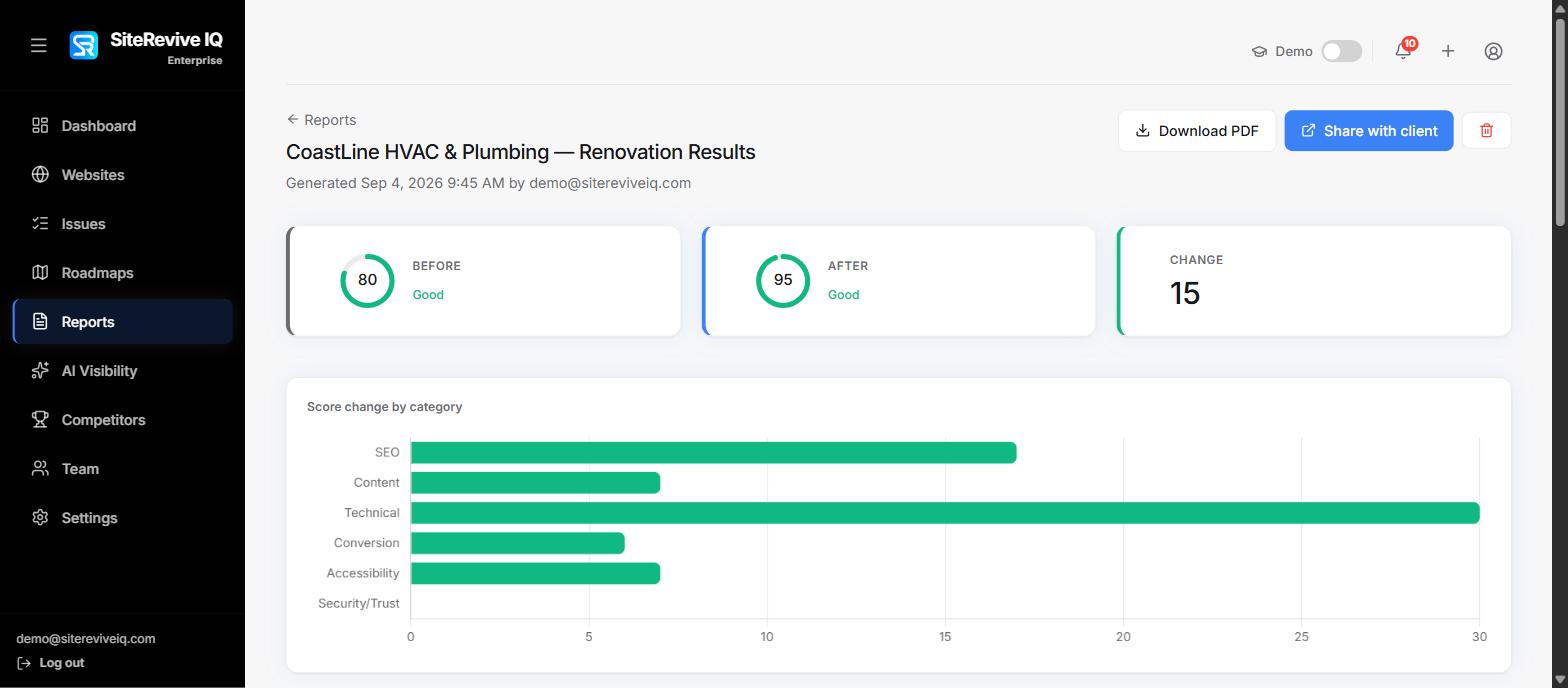Click the SiteRevive IQ logo icon
The width and height of the screenshot is (1568, 688).
click(84, 45)
